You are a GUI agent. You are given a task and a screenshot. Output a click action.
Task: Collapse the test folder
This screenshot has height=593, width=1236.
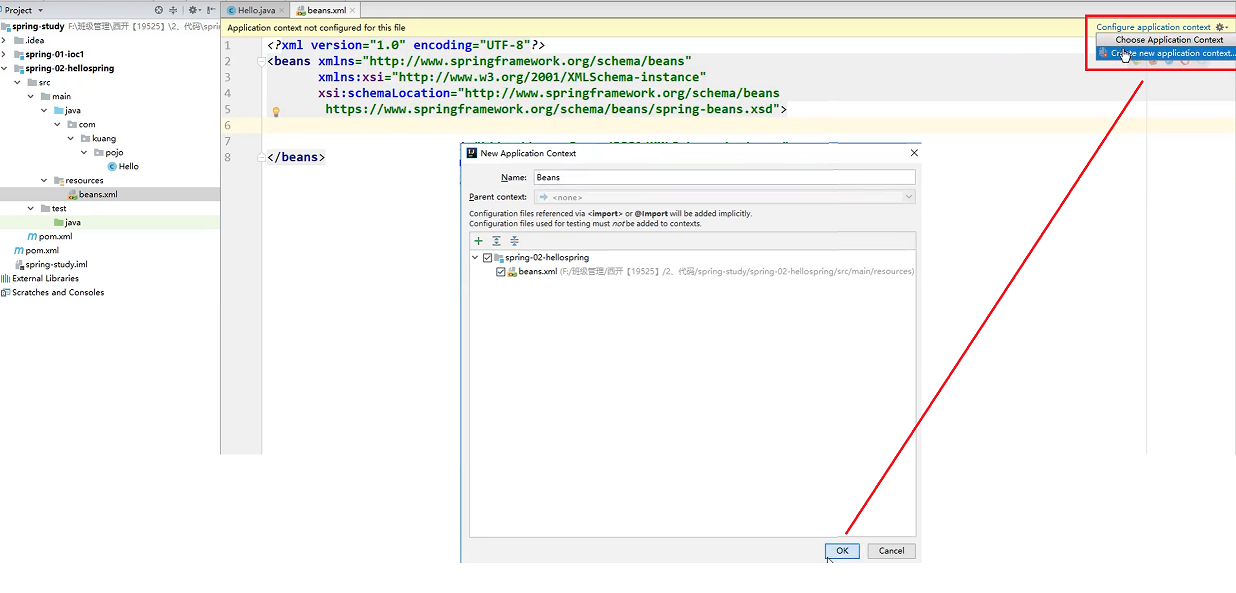pos(31,208)
